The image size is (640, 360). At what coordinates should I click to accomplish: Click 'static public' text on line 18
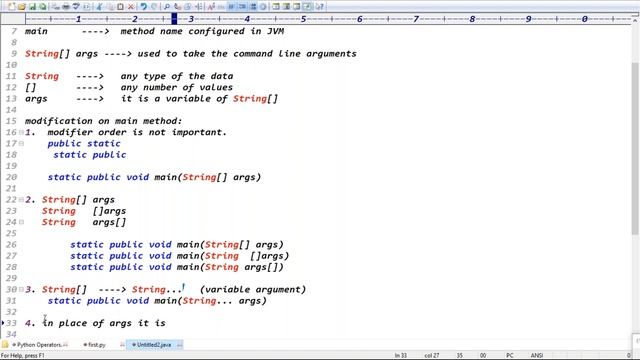(x=89, y=155)
